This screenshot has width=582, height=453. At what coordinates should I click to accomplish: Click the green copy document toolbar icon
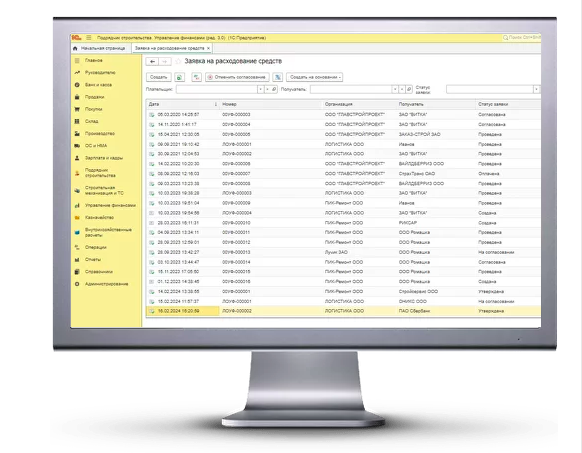tap(179, 77)
